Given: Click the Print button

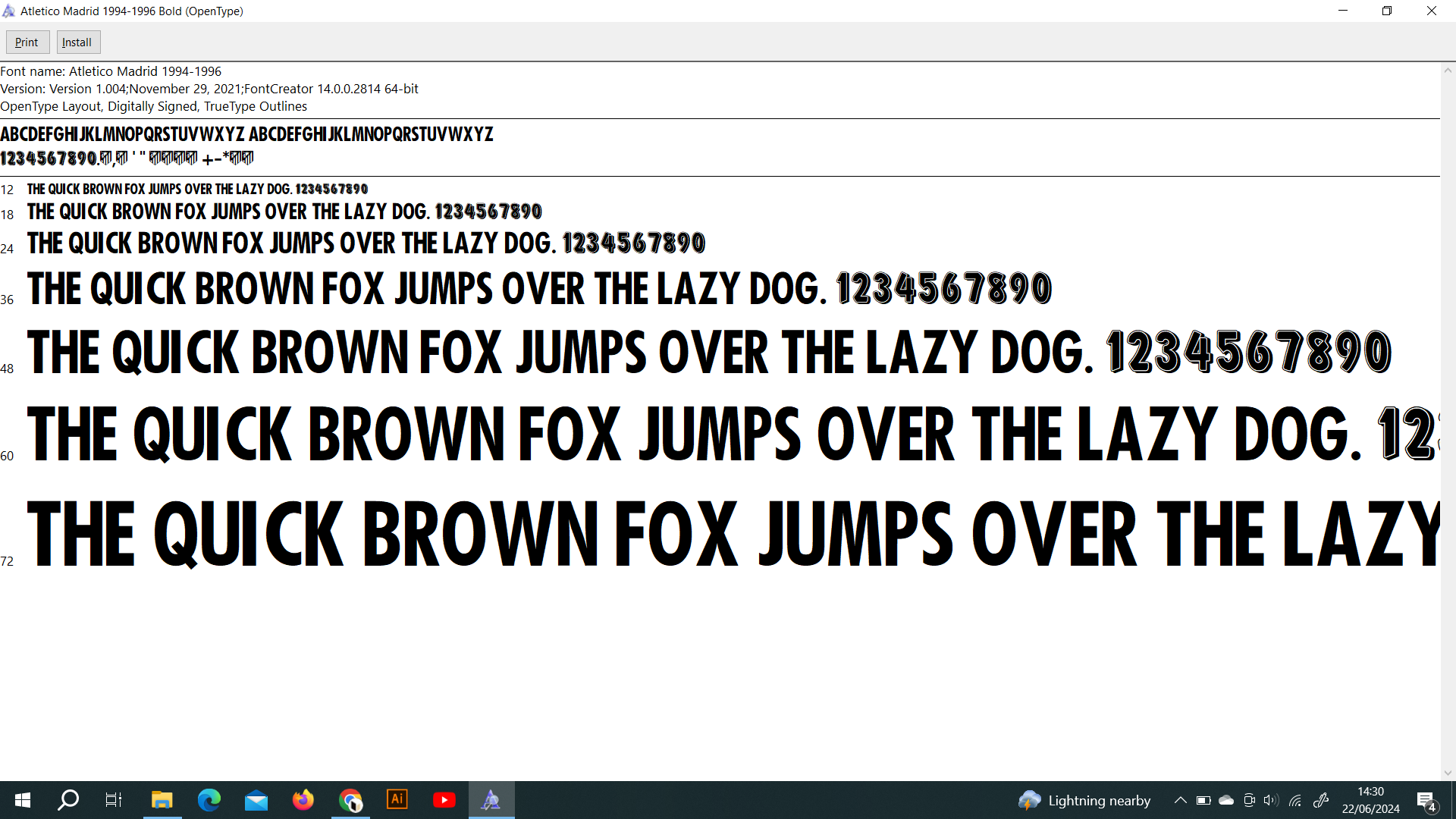Looking at the screenshot, I should click(x=27, y=42).
